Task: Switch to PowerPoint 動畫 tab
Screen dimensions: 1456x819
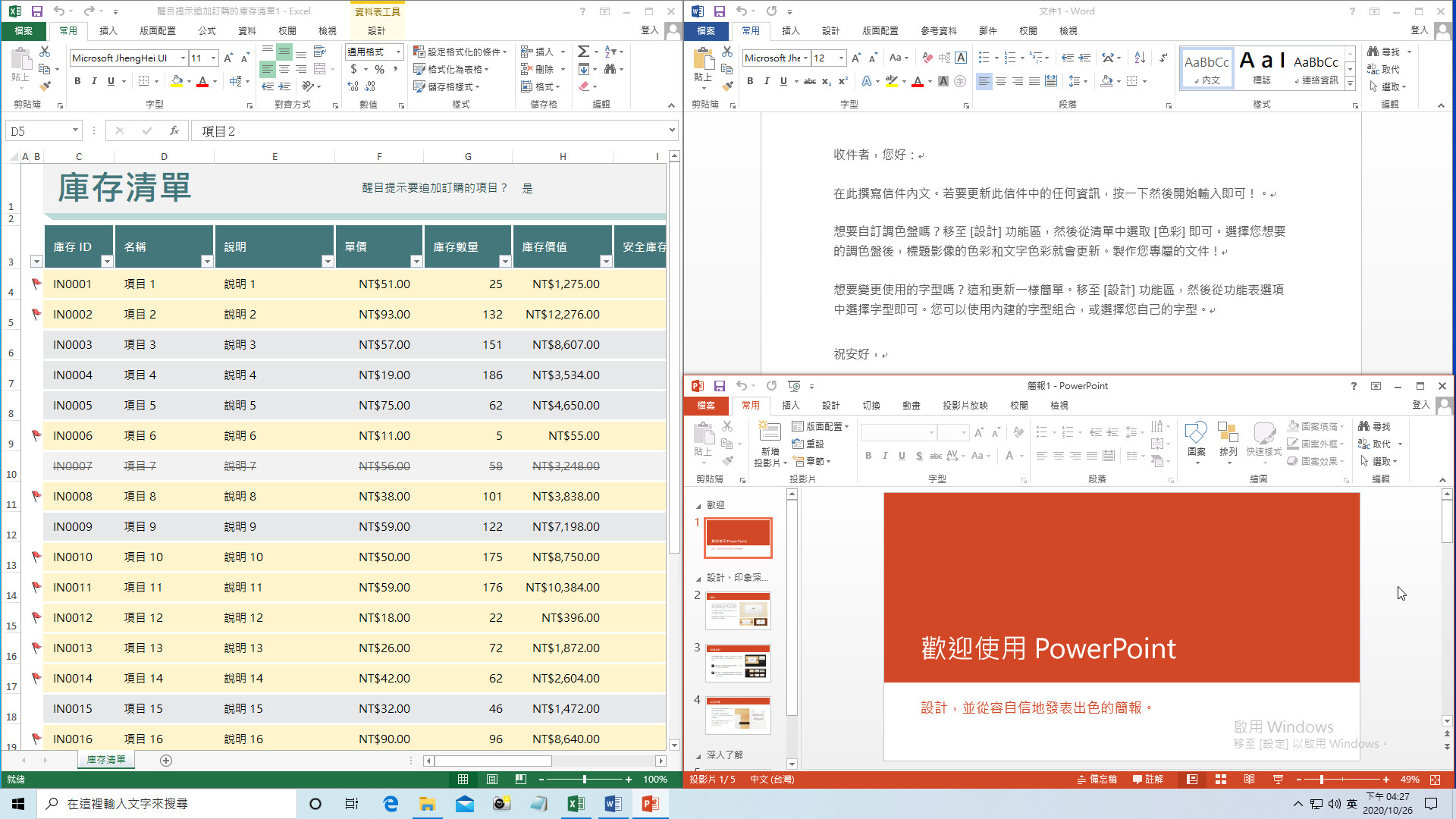Action: [911, 406]
